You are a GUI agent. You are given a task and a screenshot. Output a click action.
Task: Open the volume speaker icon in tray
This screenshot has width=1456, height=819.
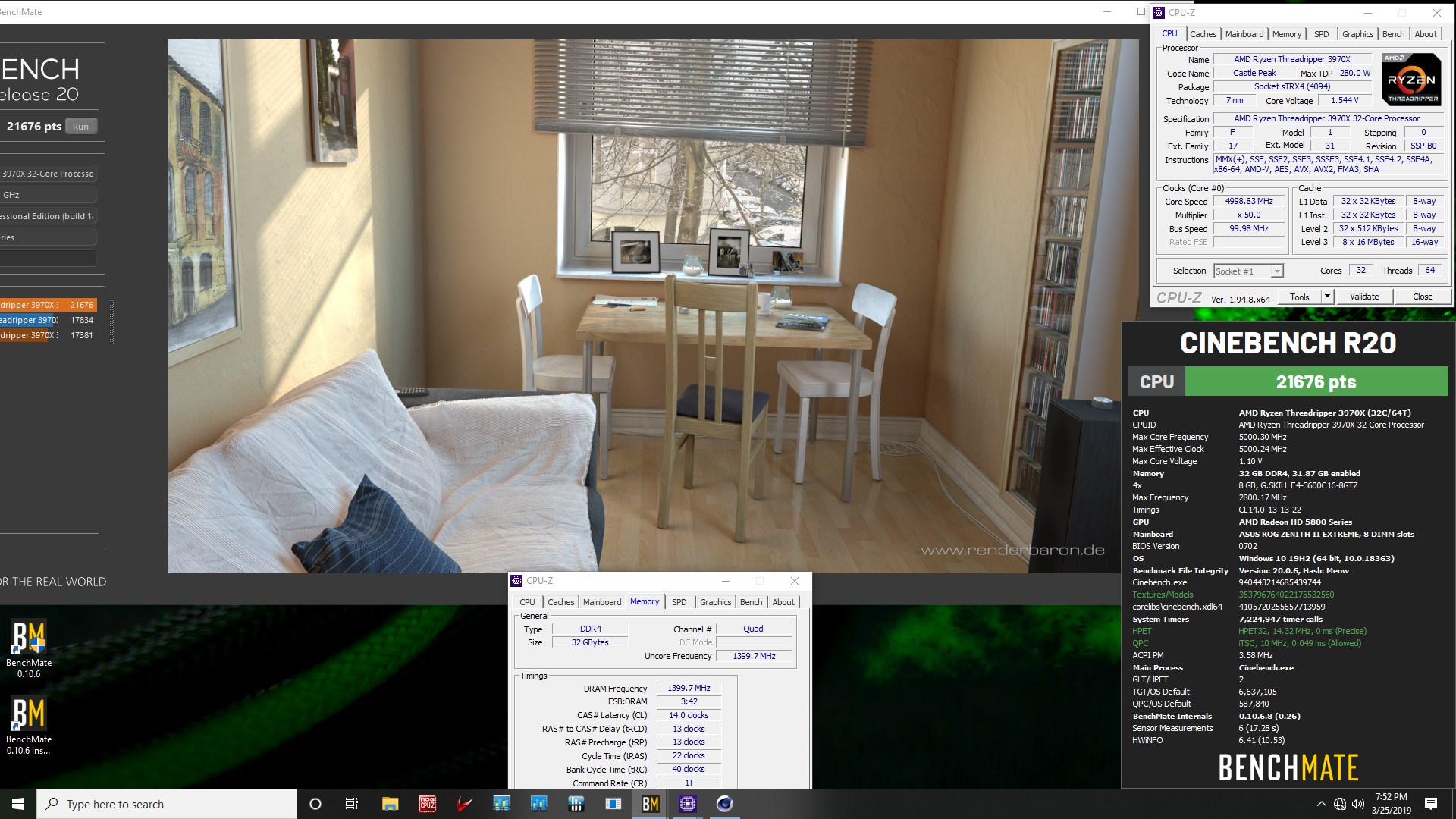click(1358, 804)
